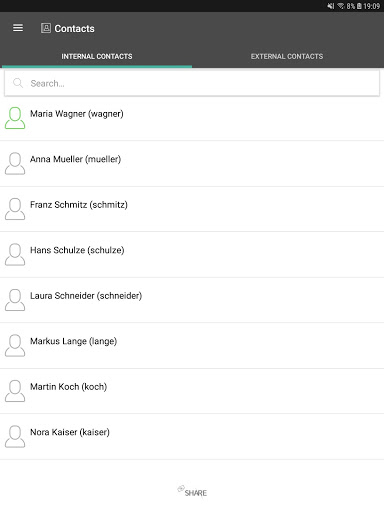Tap Anna Mueller's avatar icon
The image size is (384, 512).
(15, 163)
